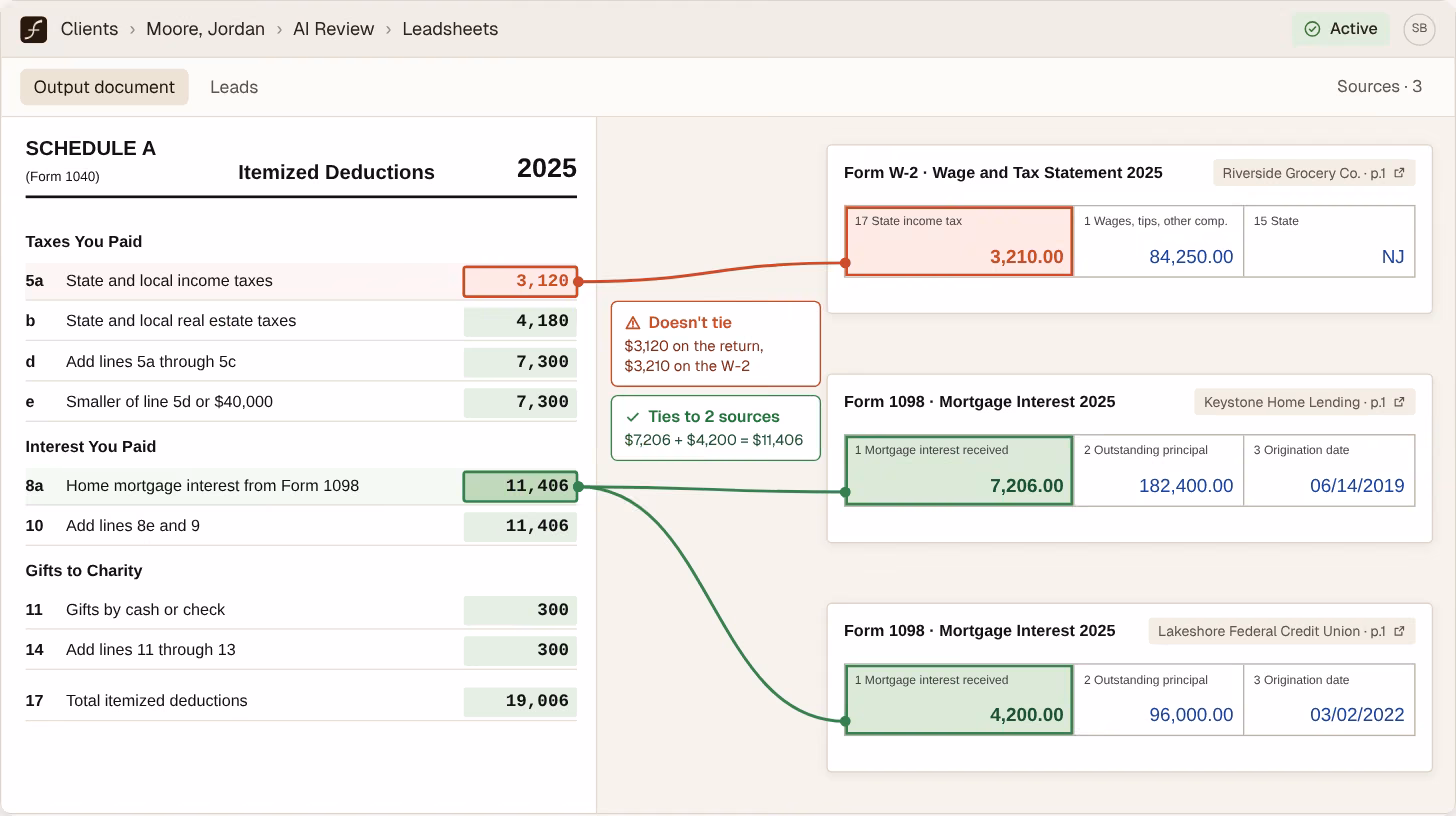This screenshot has height=816, width=1456.
Task: Select line 5a value 3,120
Action: [x=520, y=281]
